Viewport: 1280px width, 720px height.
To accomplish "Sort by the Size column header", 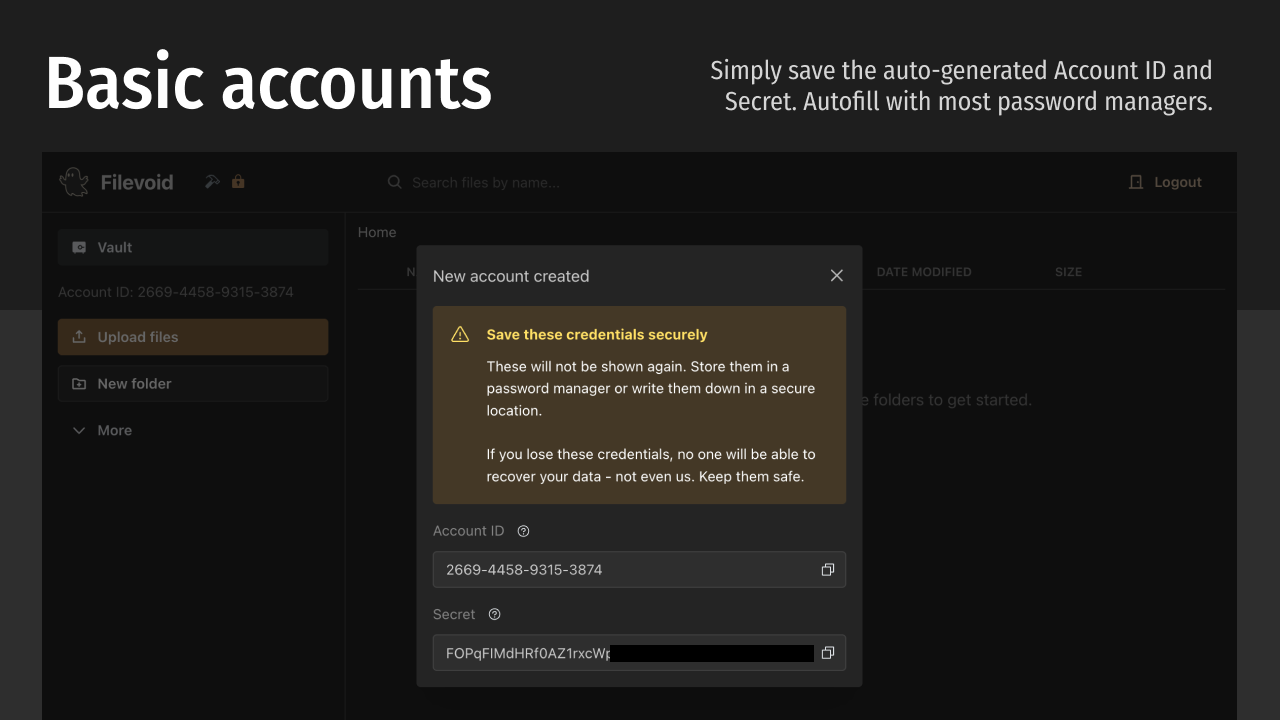I will (x=1068, y=272).
